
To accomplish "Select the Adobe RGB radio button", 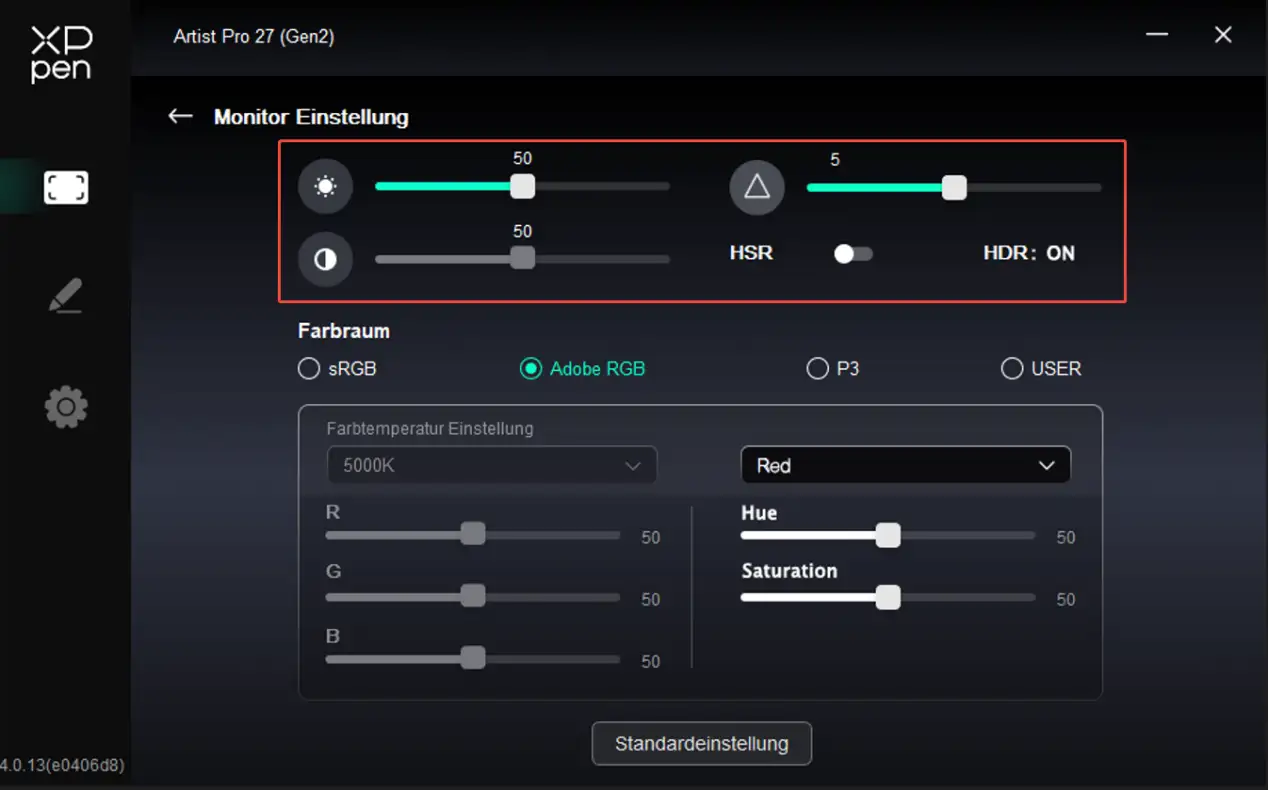I will pyautogui.click(x=530, y=369).
